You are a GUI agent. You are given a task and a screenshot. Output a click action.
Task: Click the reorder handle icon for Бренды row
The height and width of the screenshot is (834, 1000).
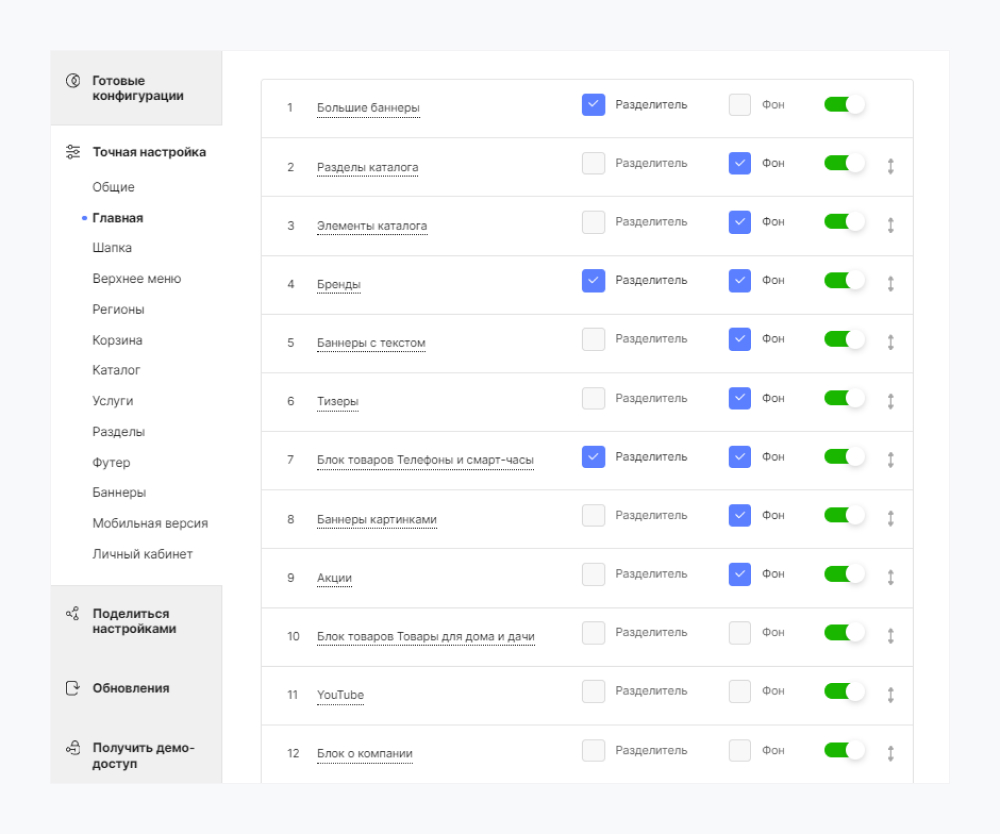tap(890, 284)
